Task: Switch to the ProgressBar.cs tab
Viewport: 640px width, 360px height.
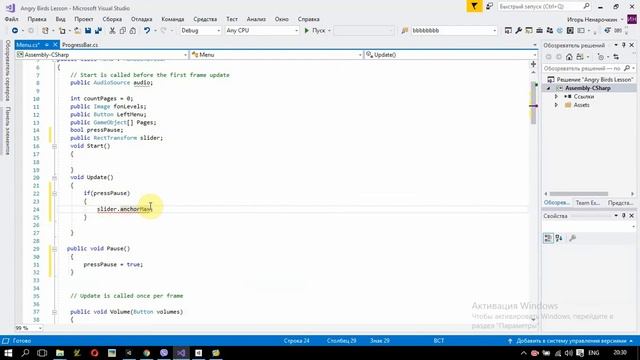Action: tap(80, 45)
